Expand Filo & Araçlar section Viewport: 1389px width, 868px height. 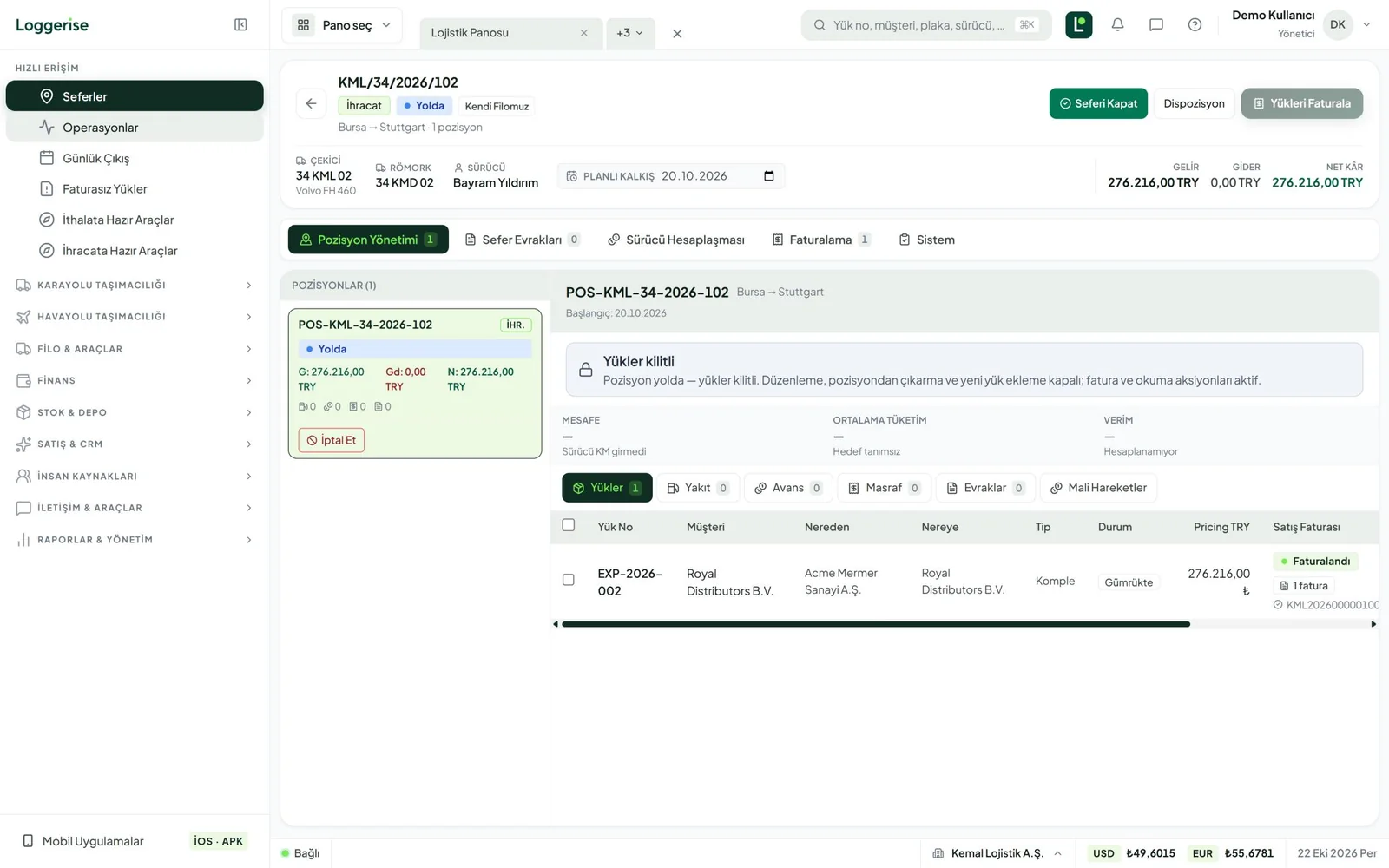135,349
